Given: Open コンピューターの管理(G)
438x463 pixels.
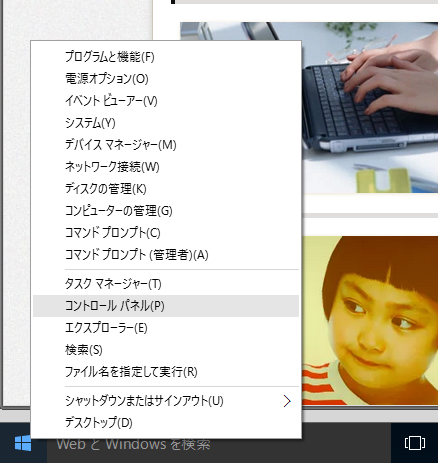Looking at the screenshot, I should pyautogui.click(x=166, y=211).
